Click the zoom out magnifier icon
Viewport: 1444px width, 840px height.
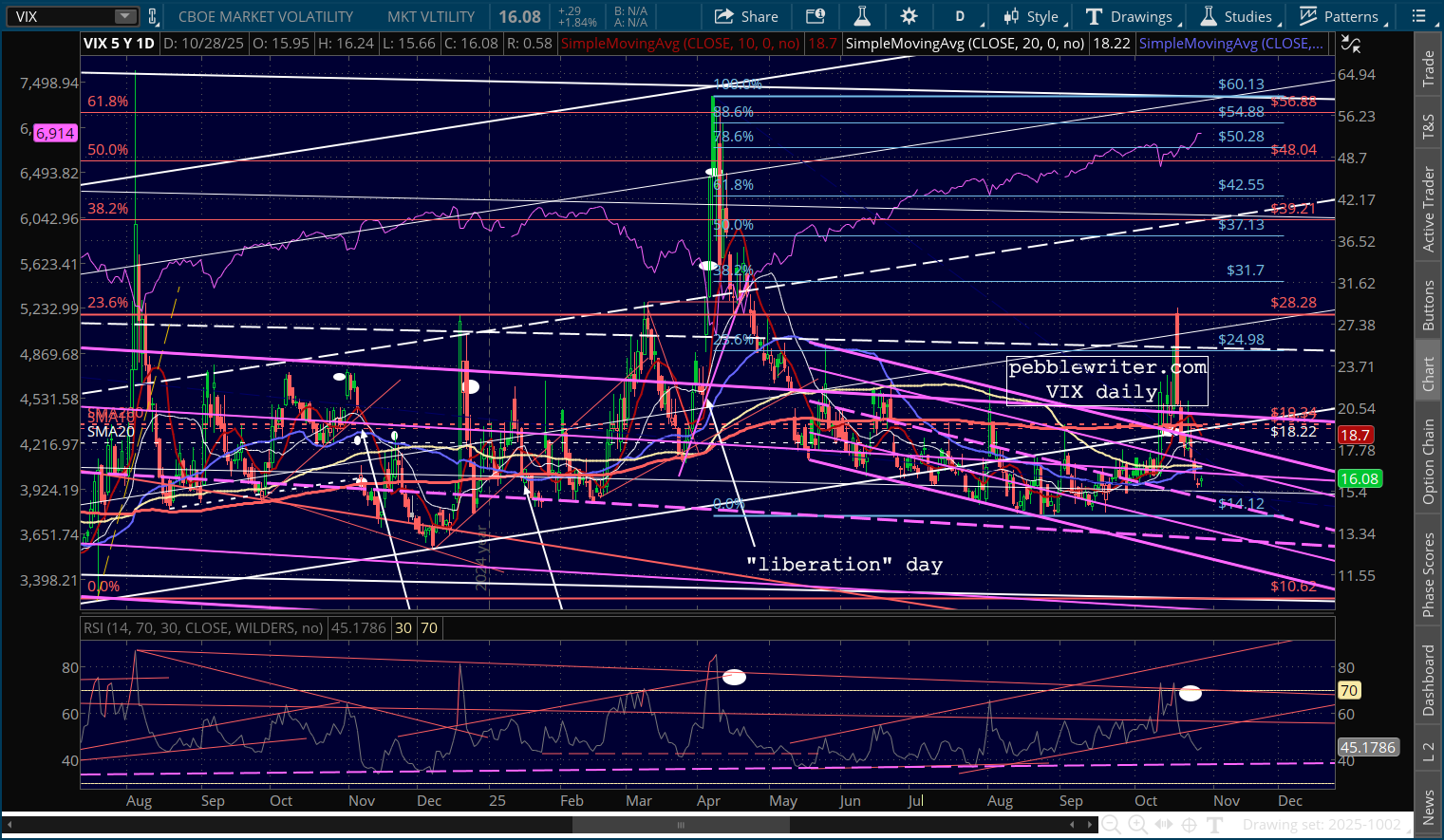click(1110, 825)
